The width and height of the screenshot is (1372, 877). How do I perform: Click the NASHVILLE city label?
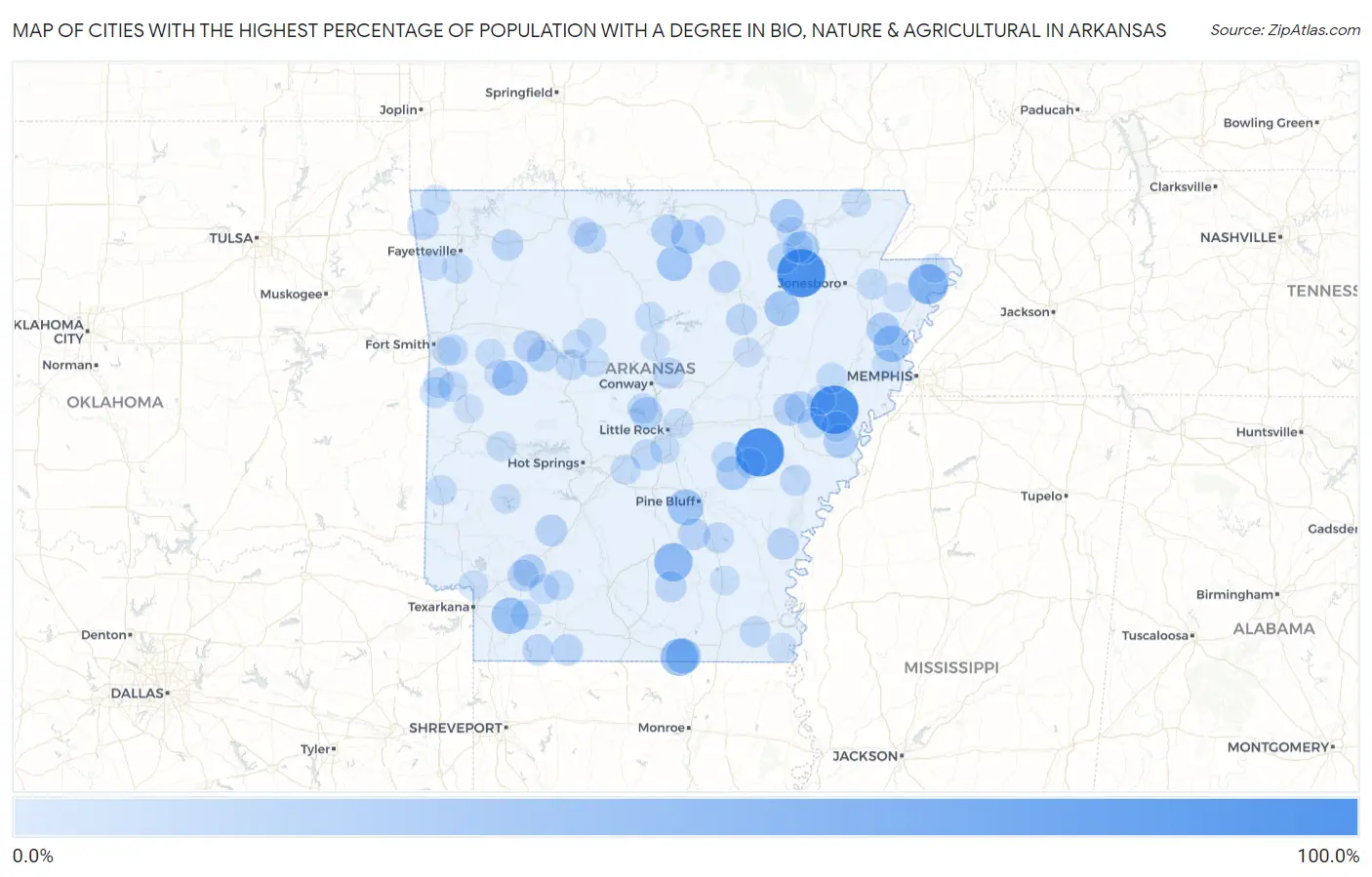pyautogui.click(x=1238, y=237)
